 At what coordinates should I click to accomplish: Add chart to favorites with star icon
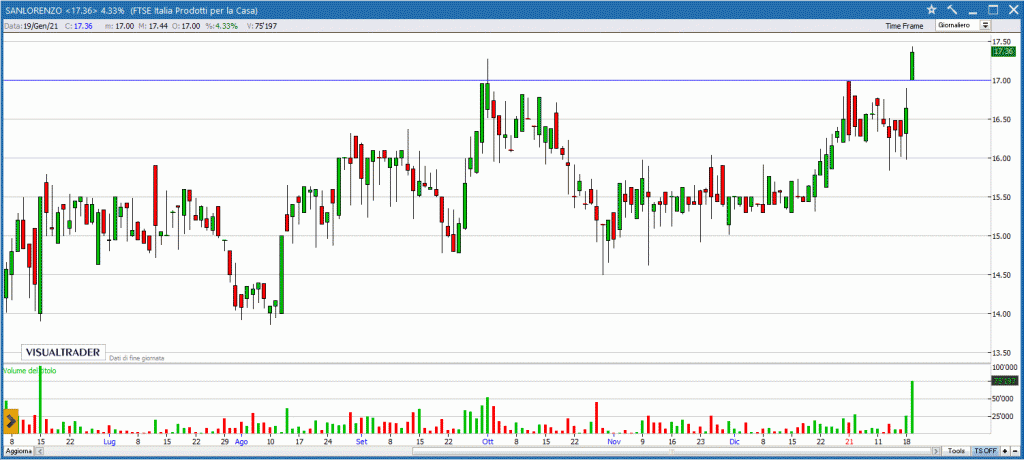(931, 9)
